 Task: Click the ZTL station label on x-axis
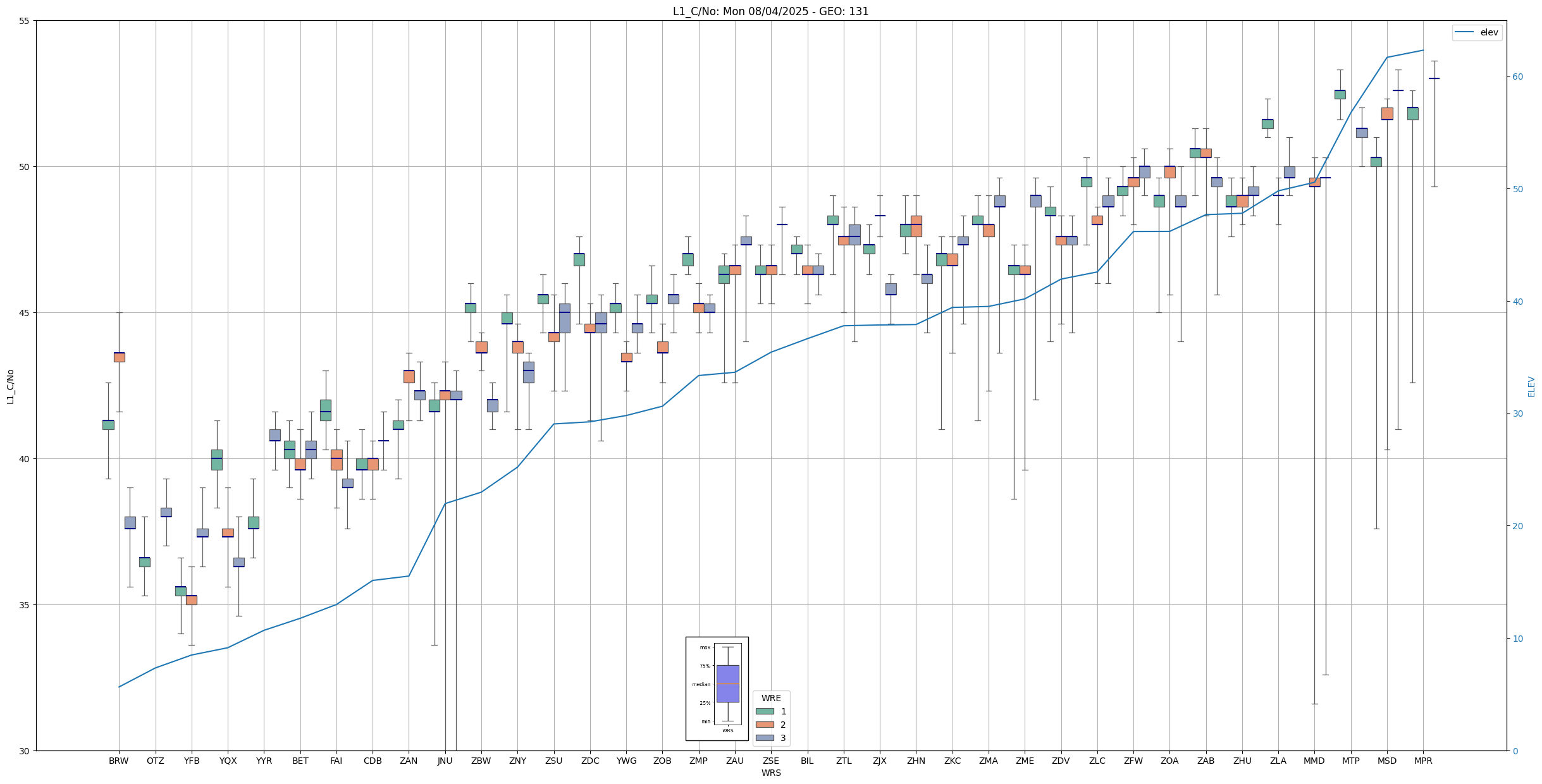click(x=843, y=761)
